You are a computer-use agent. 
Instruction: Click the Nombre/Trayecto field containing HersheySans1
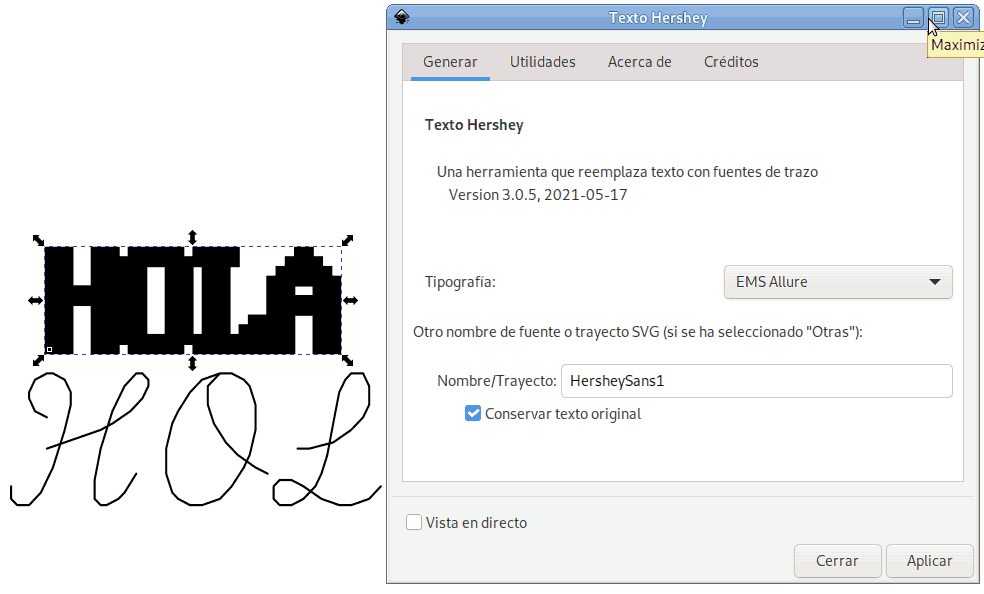[x=756, y=381]
